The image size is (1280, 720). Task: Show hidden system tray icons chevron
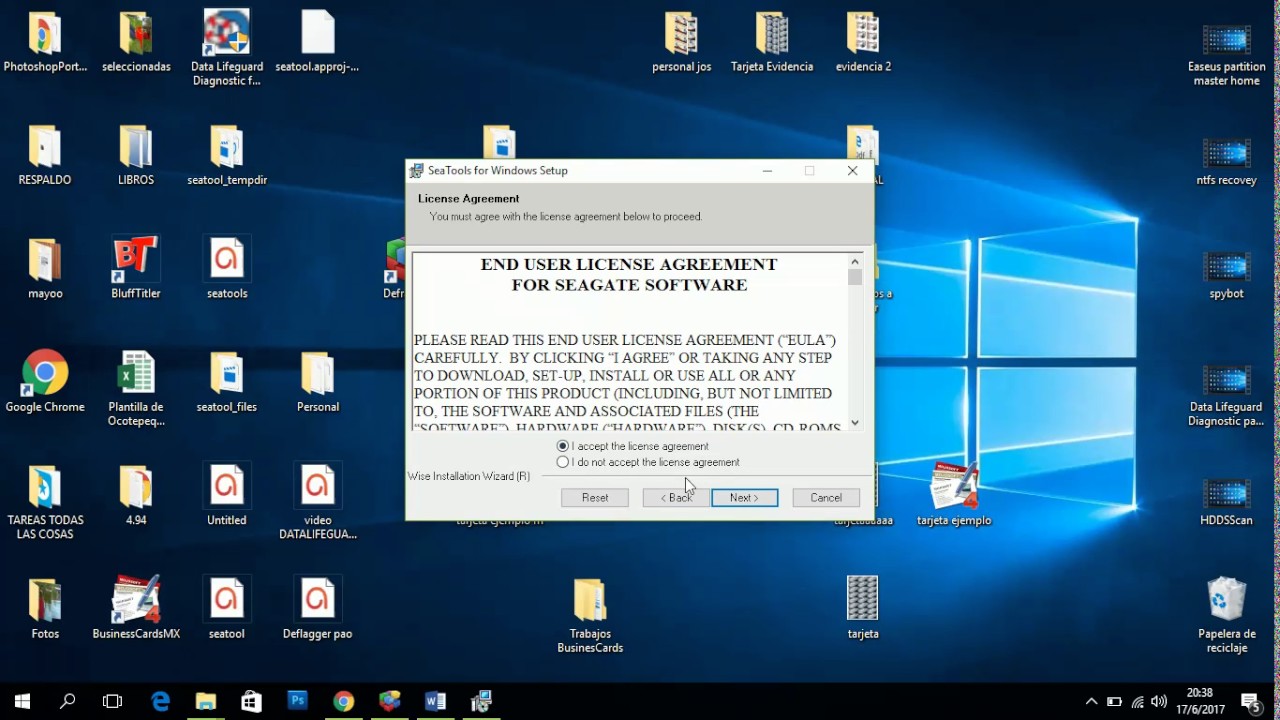(x=1091, y=701)
